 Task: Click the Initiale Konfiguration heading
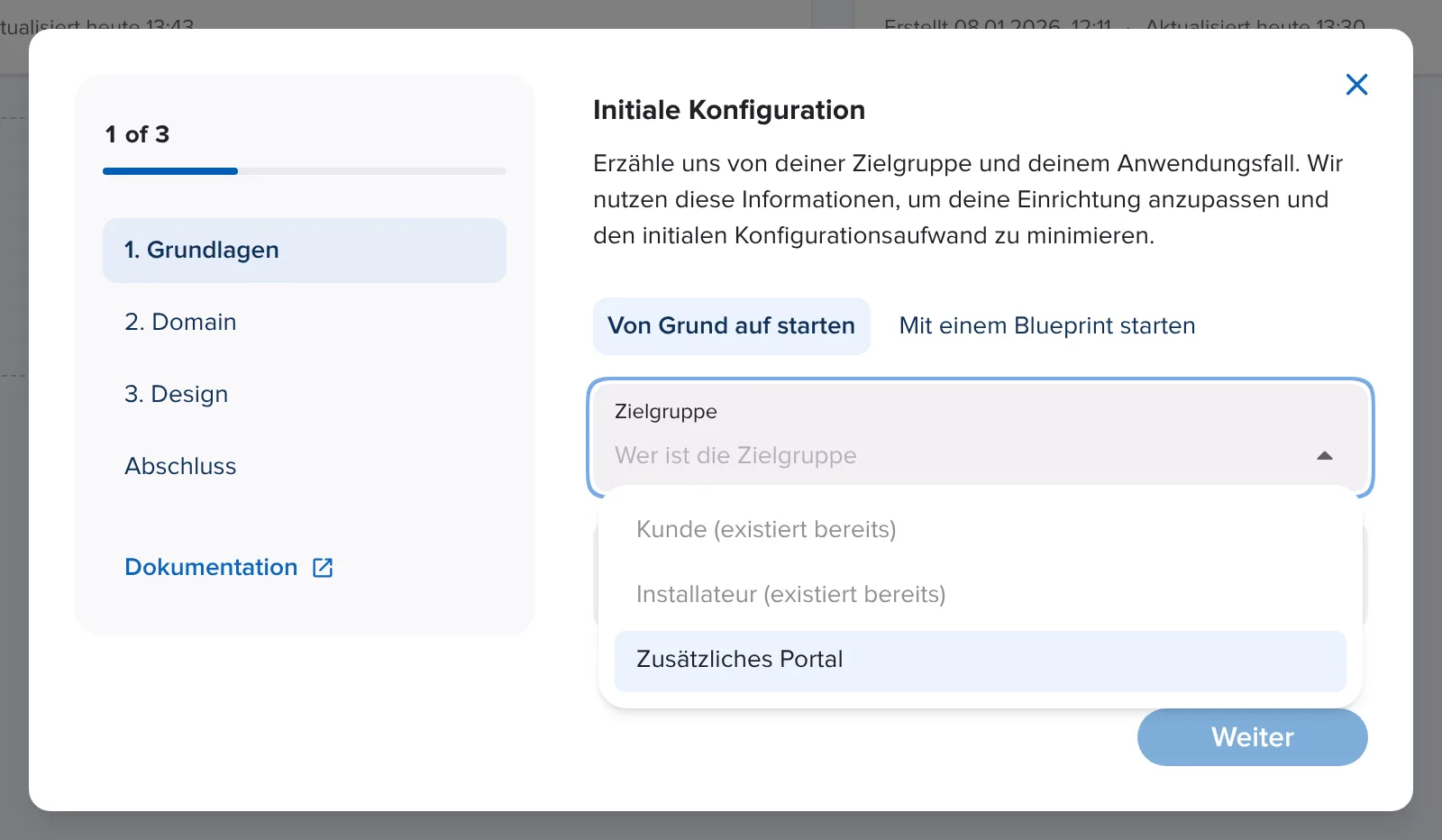coord(729,110)
